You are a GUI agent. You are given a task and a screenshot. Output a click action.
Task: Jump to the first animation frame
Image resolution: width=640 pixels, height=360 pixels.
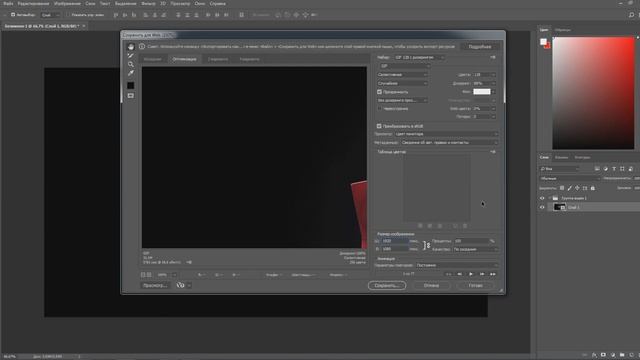[x=449, y=274]
